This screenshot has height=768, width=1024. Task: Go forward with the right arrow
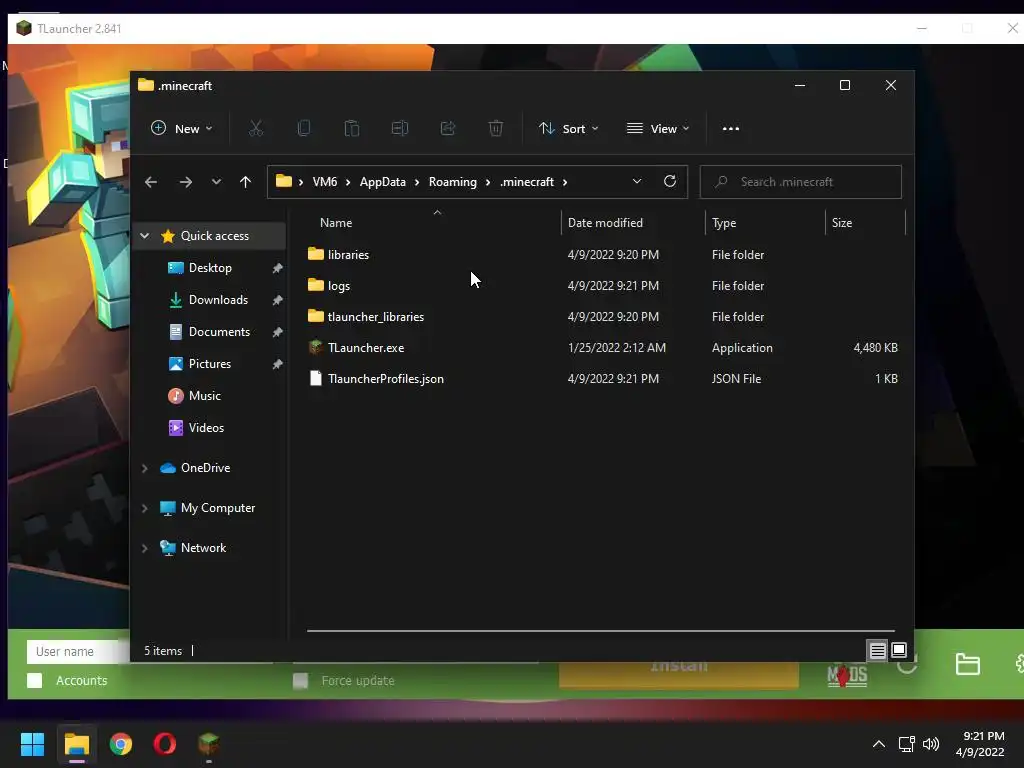point(185,182)
